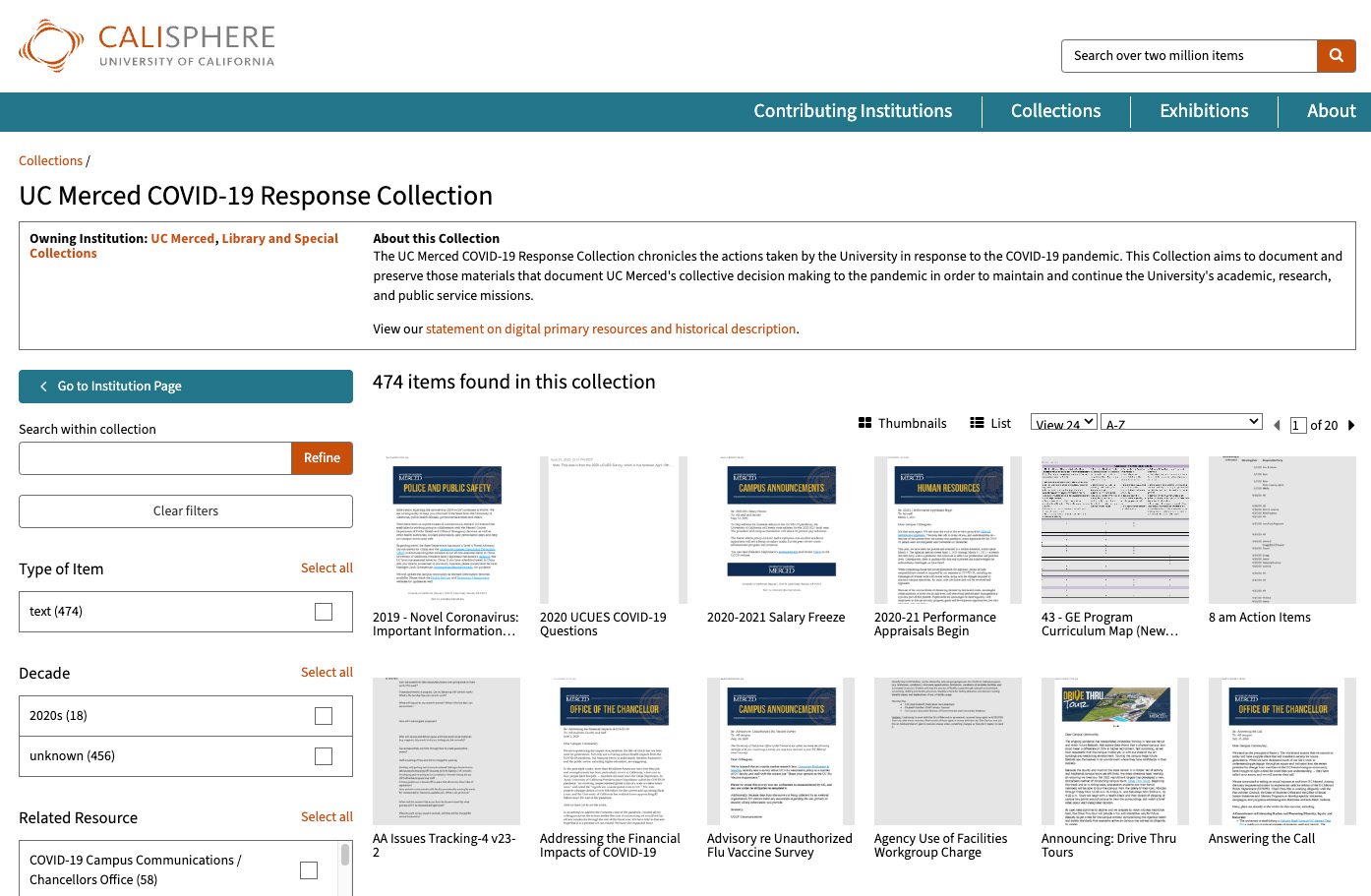Click '2020 UCUES COVID-19 Questions' title text
Image resolution: width=1371 pixels, height=896 pixels.
coord(604,625)
